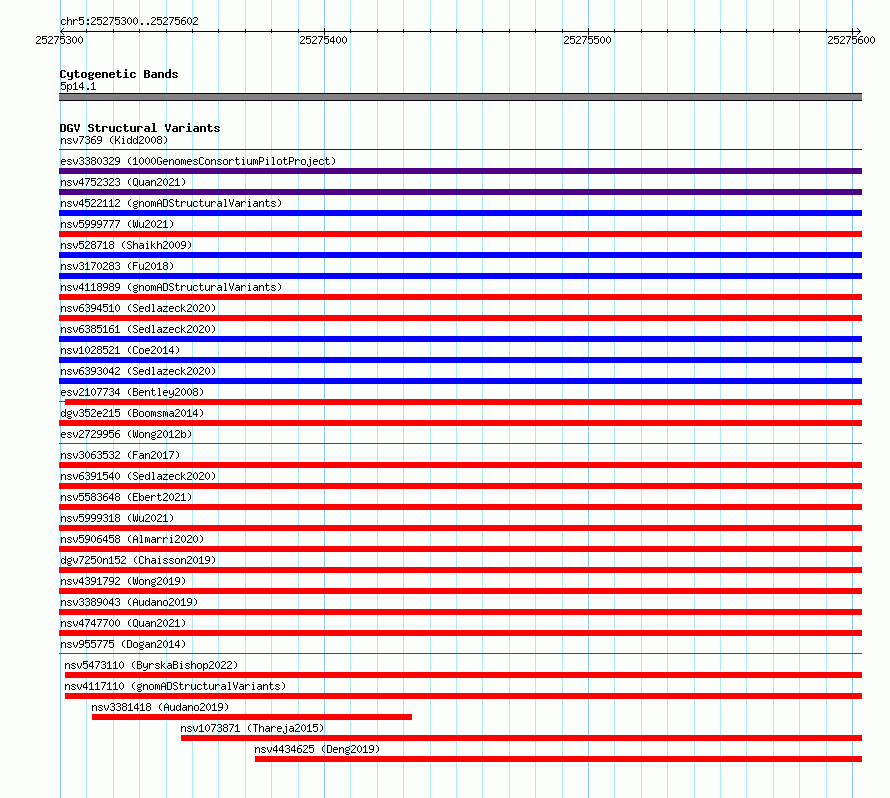Click the short red bar under nsv3381418

[251, 717]
